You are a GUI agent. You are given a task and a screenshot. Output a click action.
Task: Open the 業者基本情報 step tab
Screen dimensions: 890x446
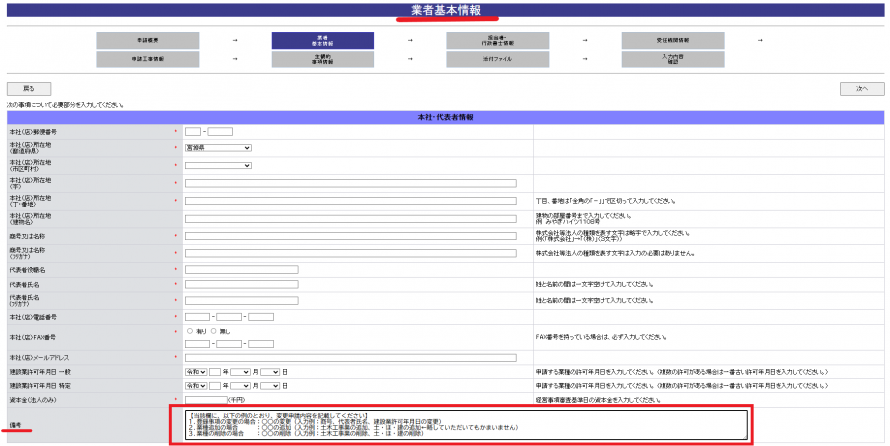coord(322,41)
